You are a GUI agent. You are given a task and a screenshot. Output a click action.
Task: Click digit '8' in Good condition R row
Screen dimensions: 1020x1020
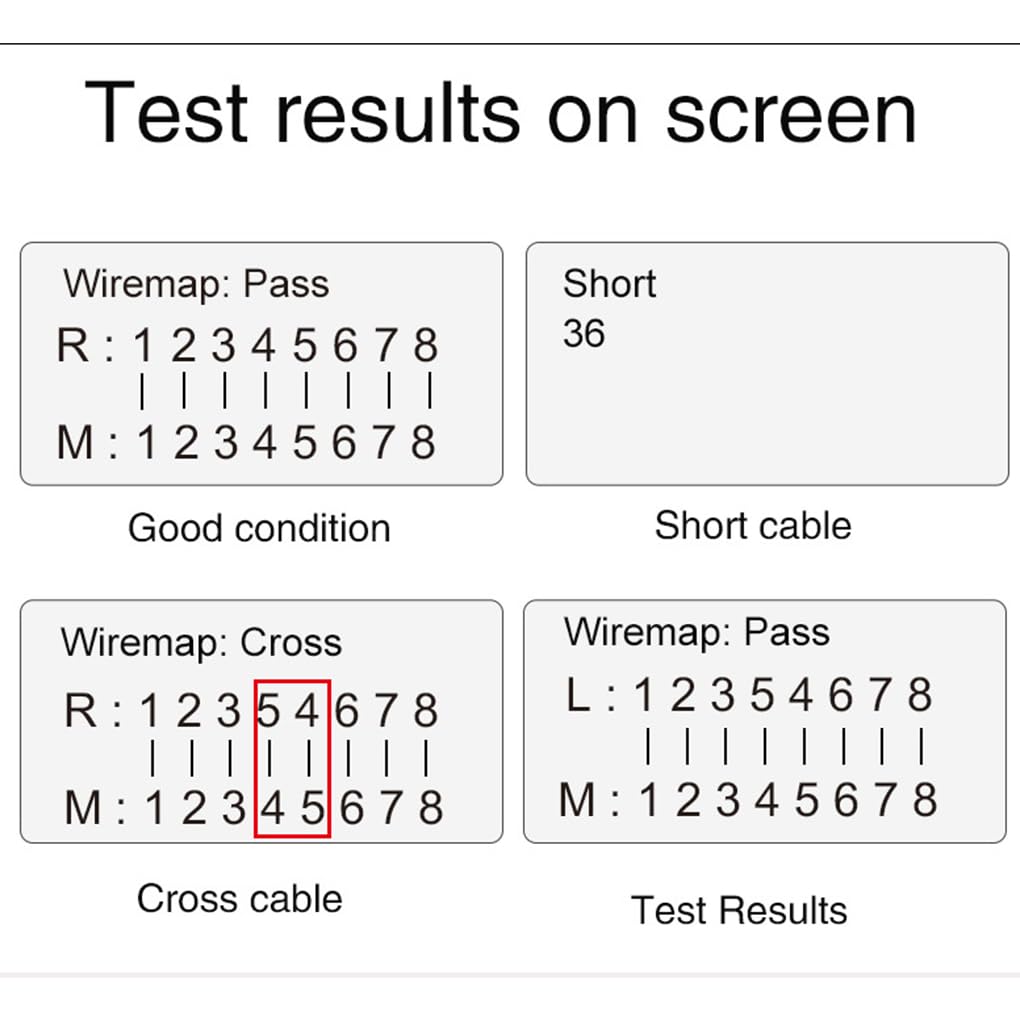click(x=425, y=345)
